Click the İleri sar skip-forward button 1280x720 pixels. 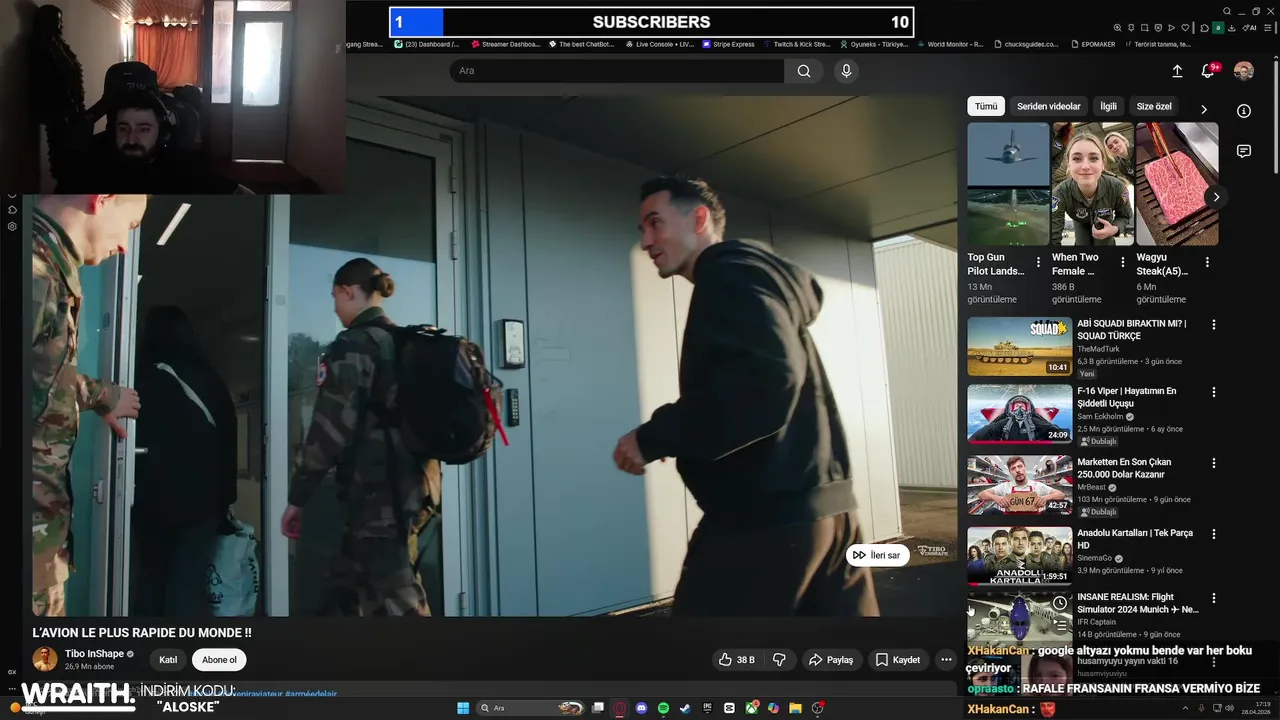coord(877,555)
